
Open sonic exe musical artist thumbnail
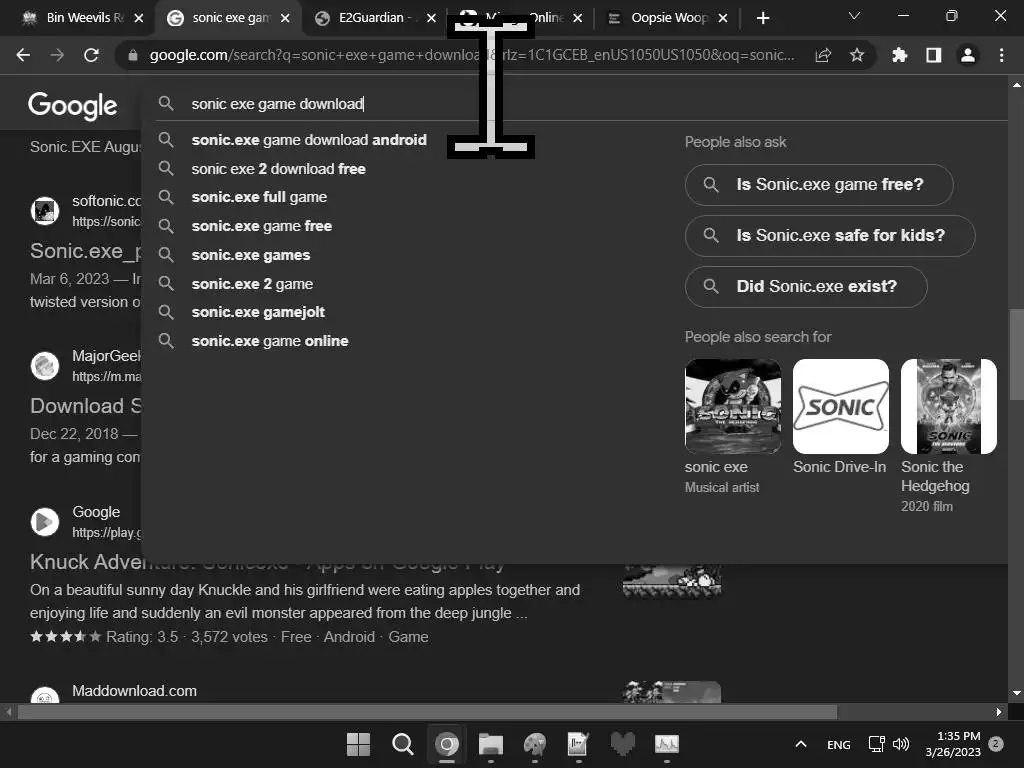click(x=733, y=406)
